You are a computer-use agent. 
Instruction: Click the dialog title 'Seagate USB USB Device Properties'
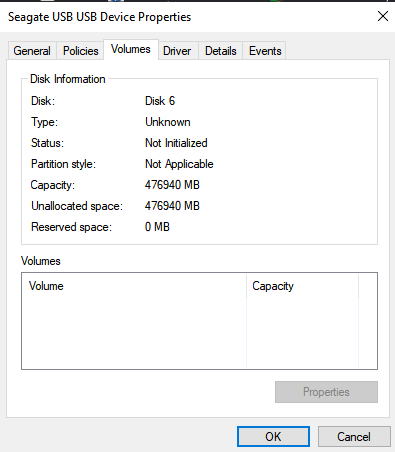[x=99, y=17]
